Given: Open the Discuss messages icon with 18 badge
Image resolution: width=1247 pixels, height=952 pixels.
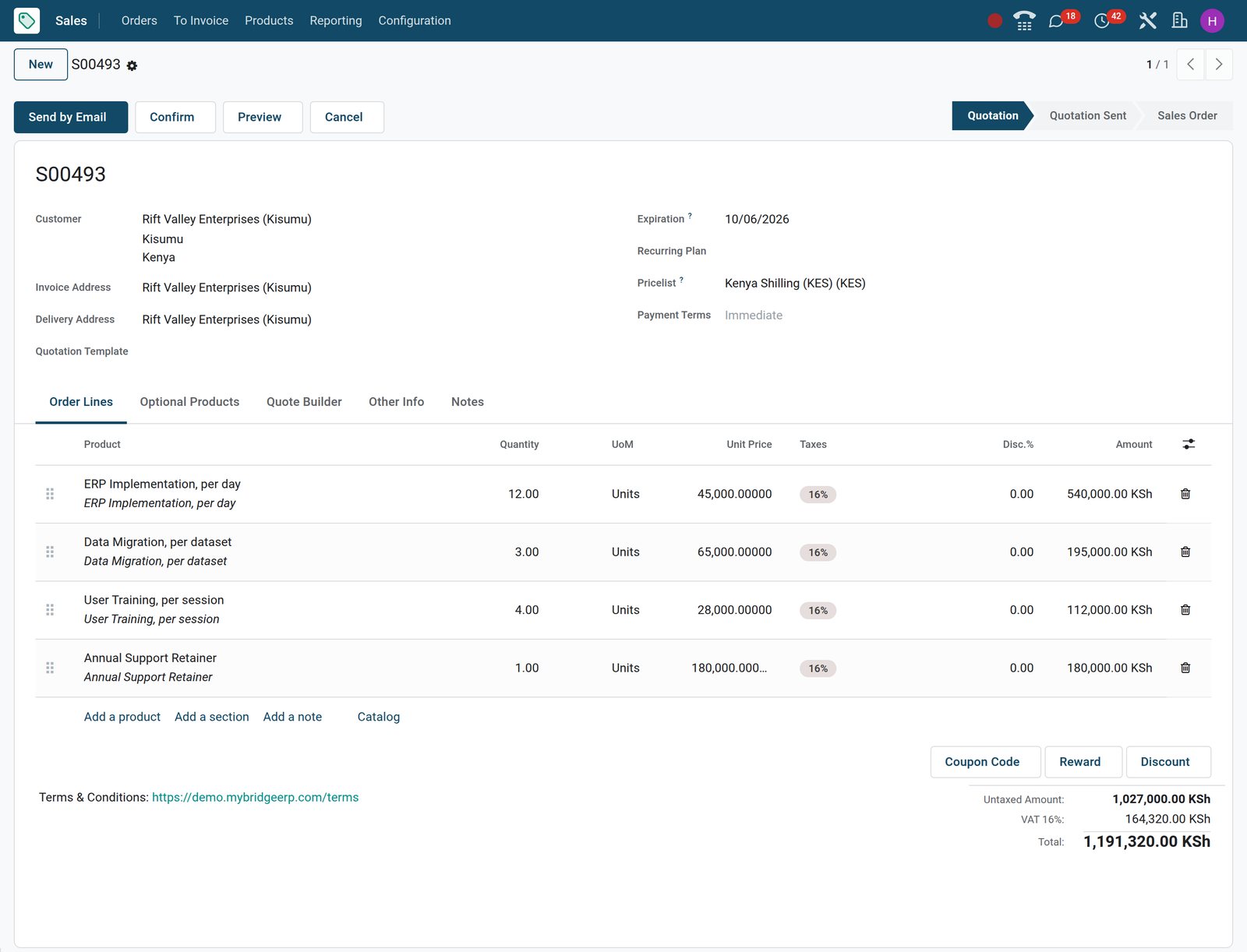Looking at the screenshot, I should click(1057, 21).
